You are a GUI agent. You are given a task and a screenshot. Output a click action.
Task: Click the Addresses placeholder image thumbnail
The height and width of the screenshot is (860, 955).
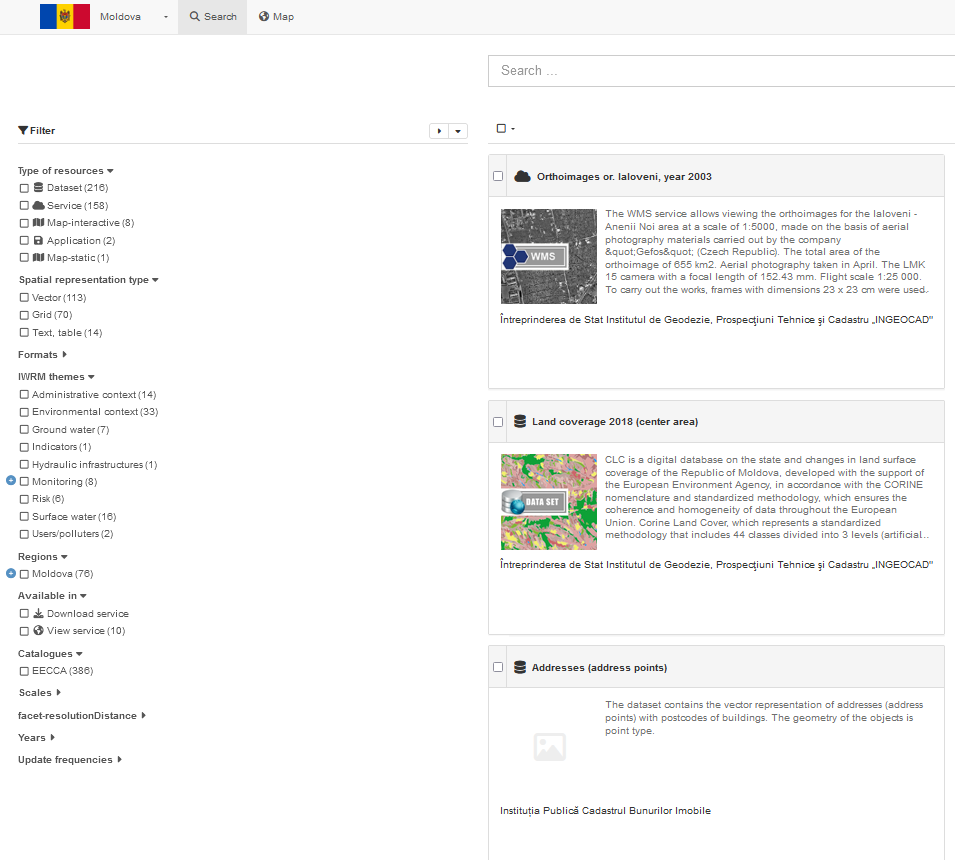click(x=549, y=747)
